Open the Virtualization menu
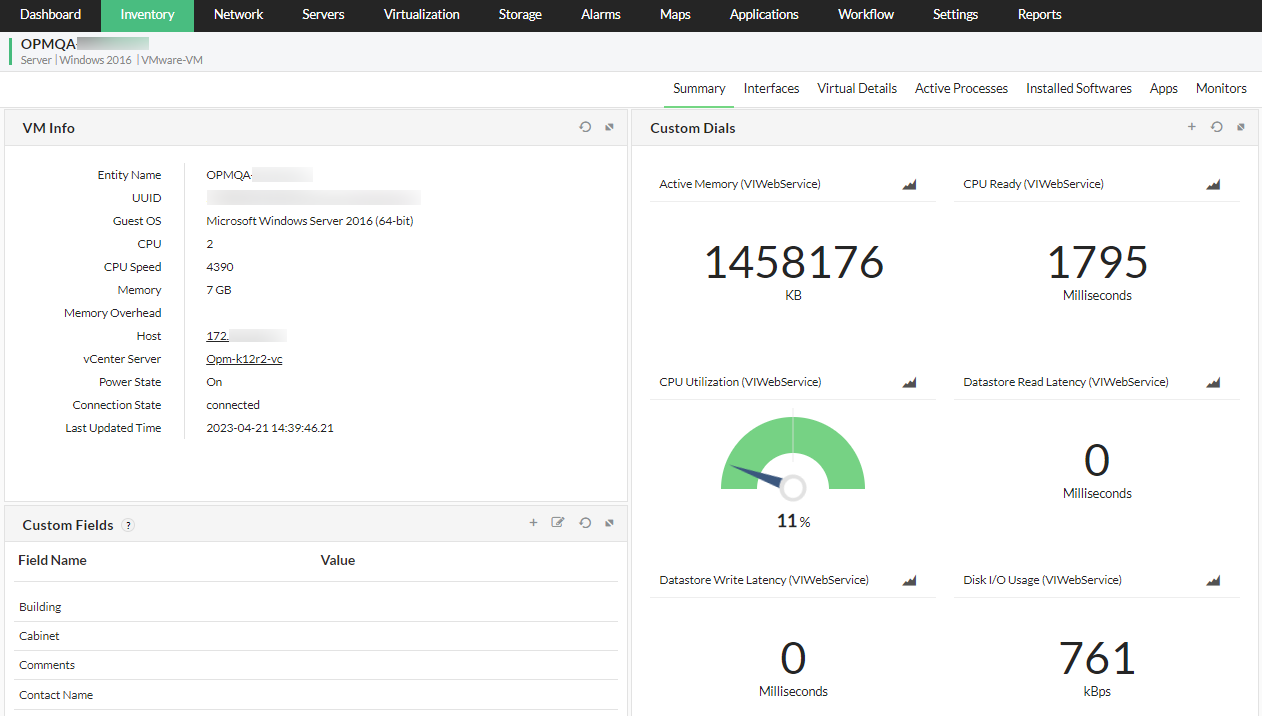Viewport: 1262px width, 716px height. [x=421, y=15]
